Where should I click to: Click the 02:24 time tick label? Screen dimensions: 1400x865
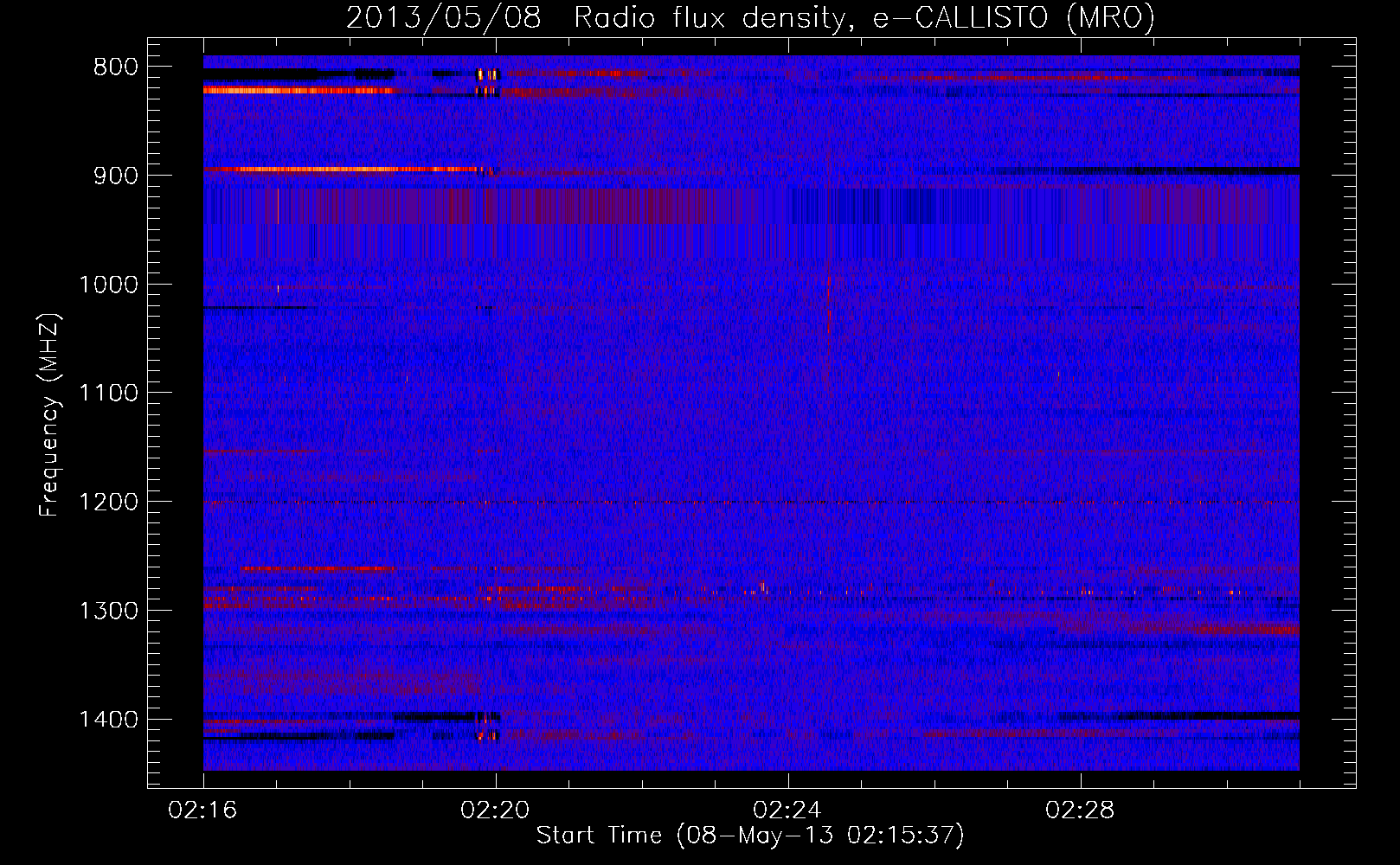coord(788,811)
